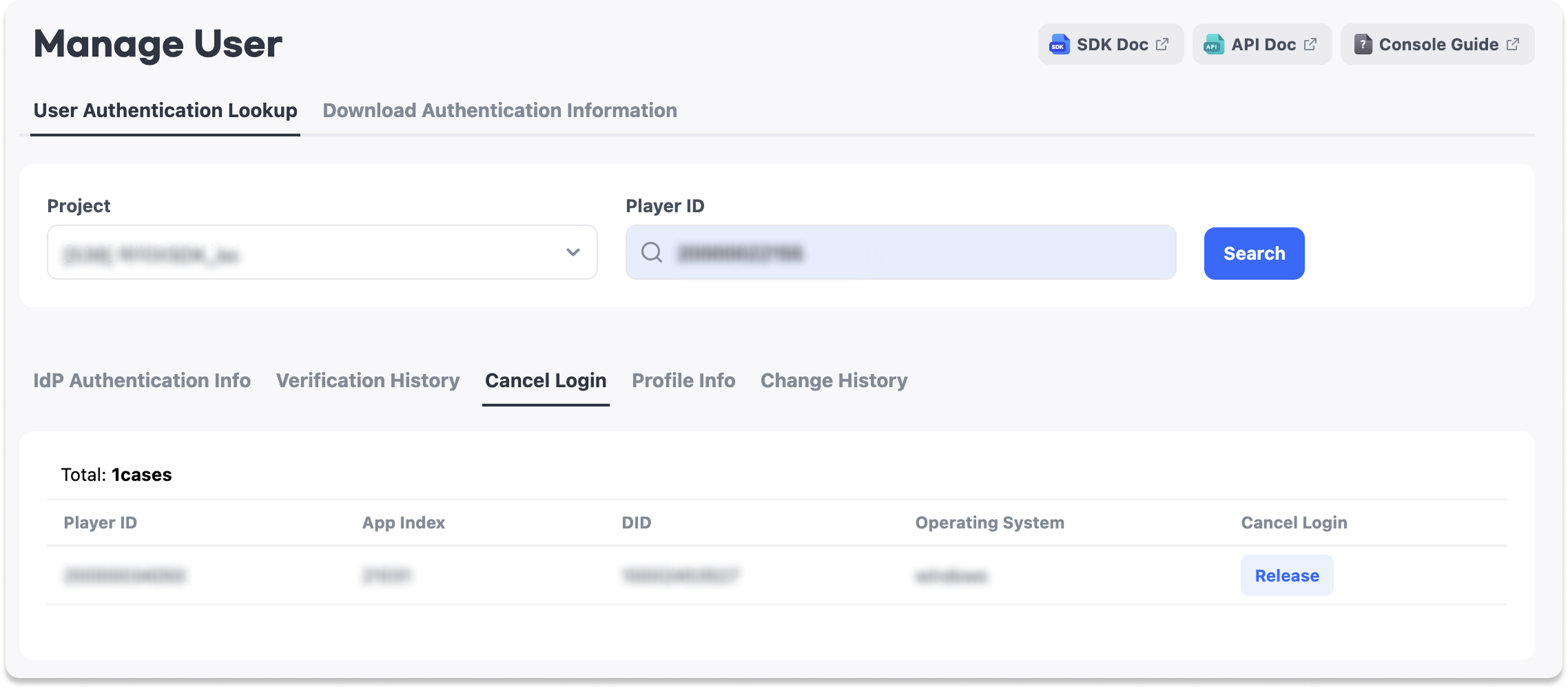Image resolution: width=1568 pixels, height=689 pixels.
Task: Focus the Player ID search input field
Action: pyautogui.click(x=900, y=252)
